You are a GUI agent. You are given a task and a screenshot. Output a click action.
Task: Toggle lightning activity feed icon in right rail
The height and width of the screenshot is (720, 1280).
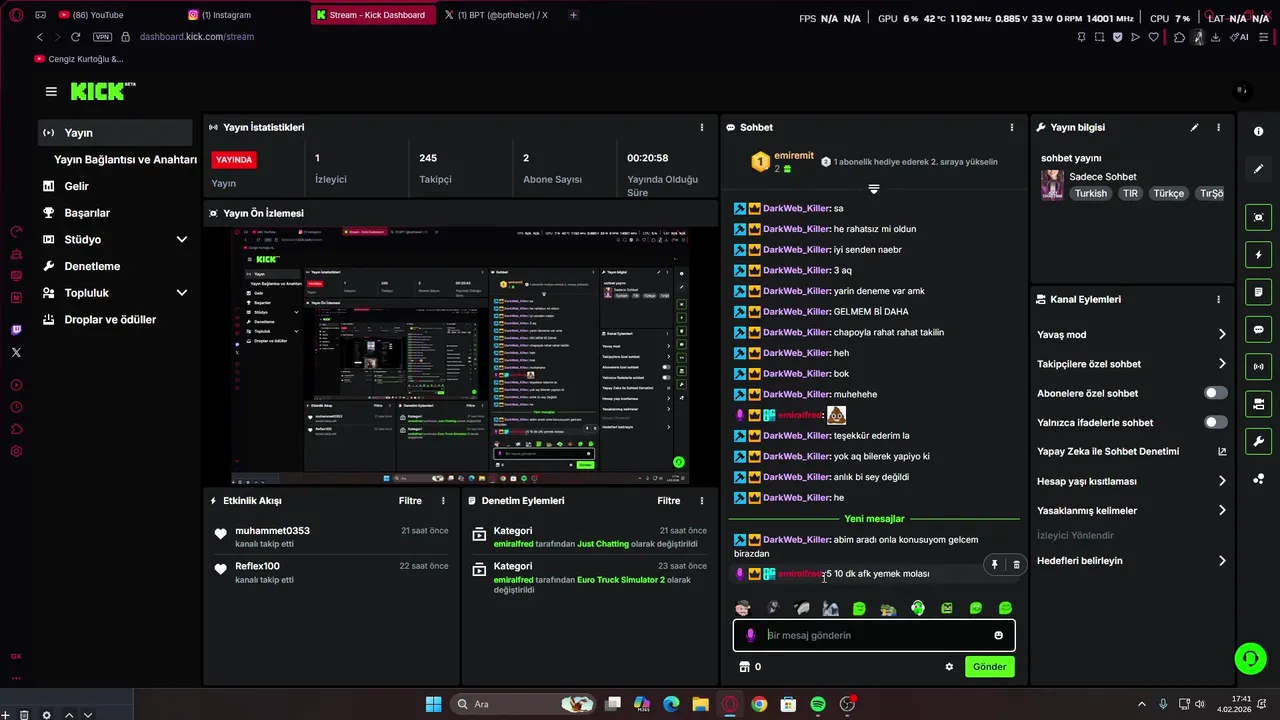click(1258, 254)
